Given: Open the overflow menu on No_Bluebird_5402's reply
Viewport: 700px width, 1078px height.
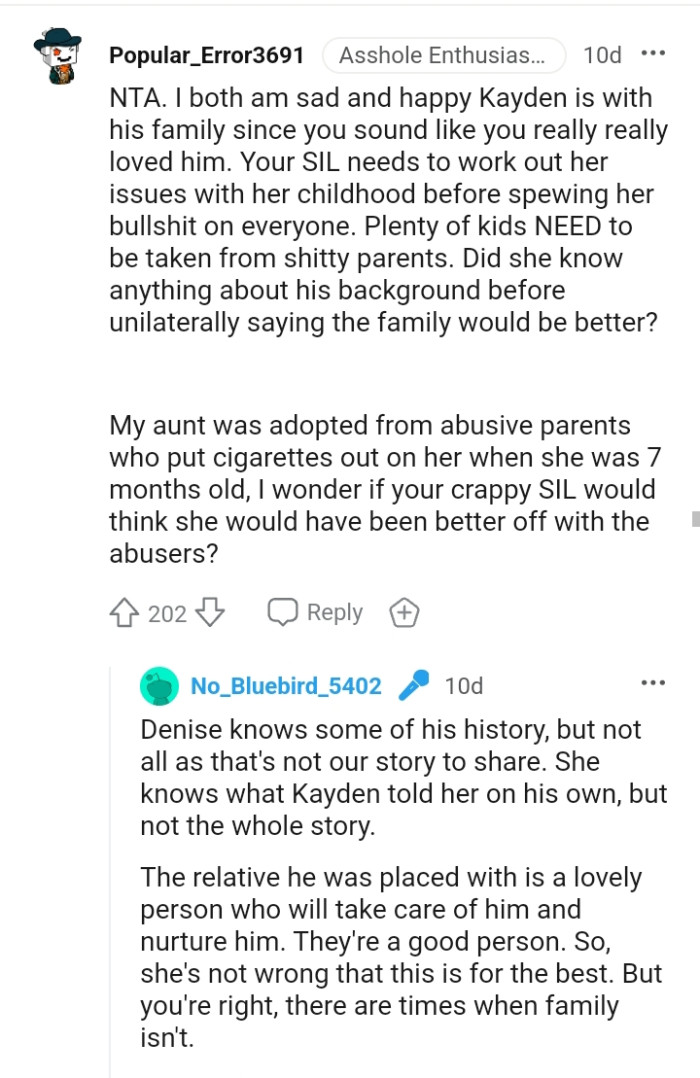Looking at the screenshot, I should [x=654, y=682].
